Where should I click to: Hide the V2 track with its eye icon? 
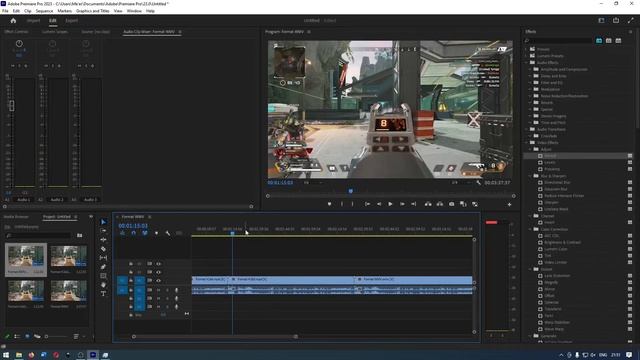pyautogui.click(x=158, y=272)
